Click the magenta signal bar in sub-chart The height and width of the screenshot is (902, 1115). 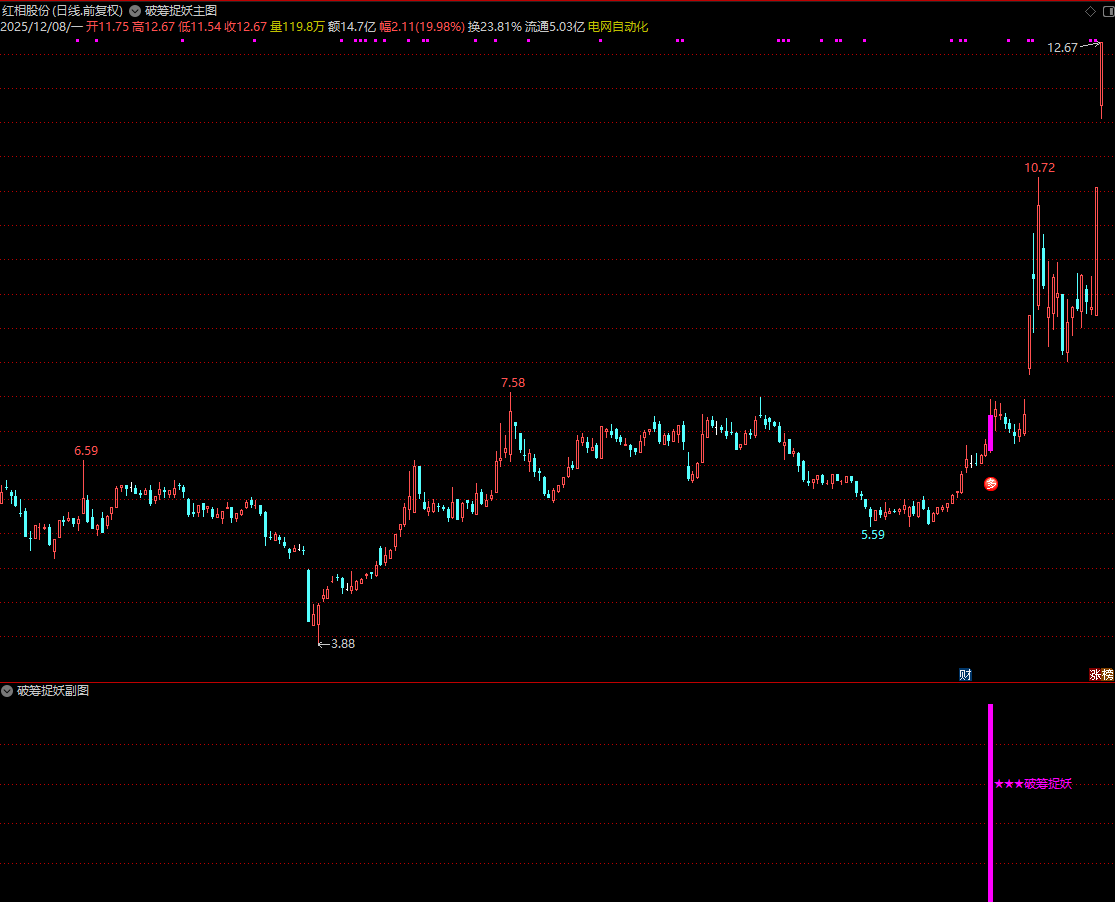991,800
